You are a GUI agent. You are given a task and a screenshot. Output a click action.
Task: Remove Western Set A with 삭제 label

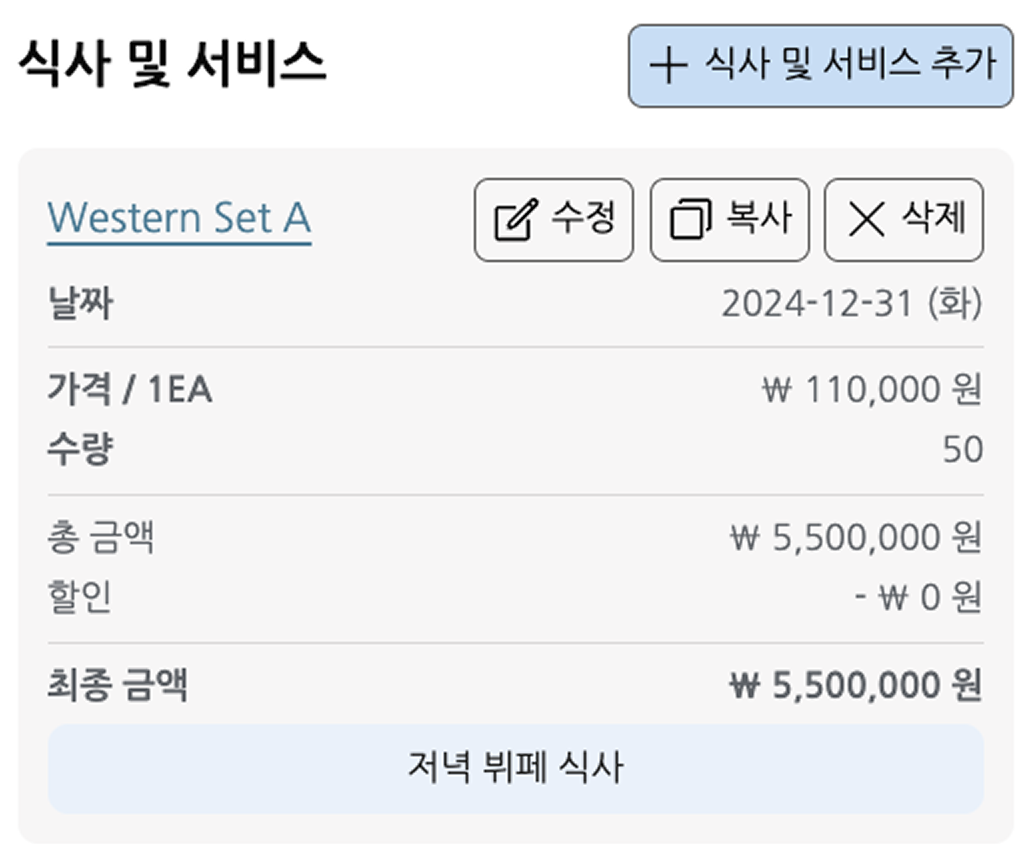[934, 218]
